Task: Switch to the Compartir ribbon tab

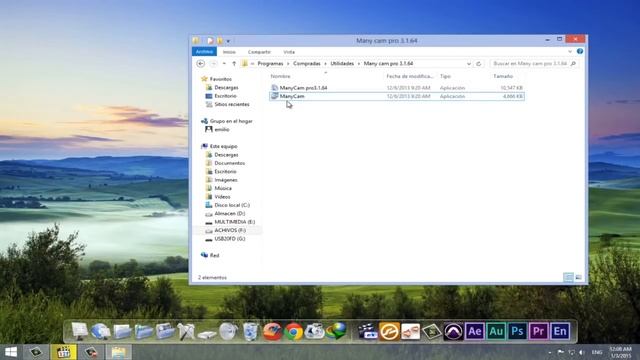Action: (259, 52)
